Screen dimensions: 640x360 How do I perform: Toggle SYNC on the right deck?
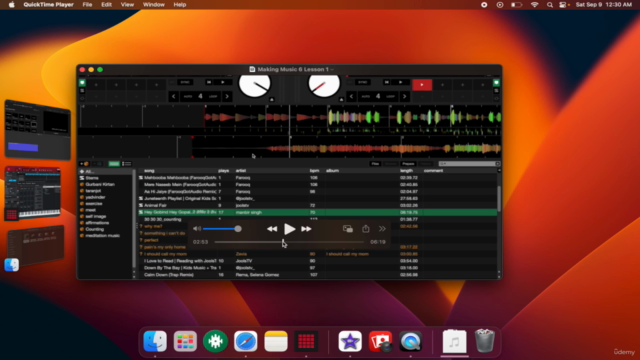[362, 82]
